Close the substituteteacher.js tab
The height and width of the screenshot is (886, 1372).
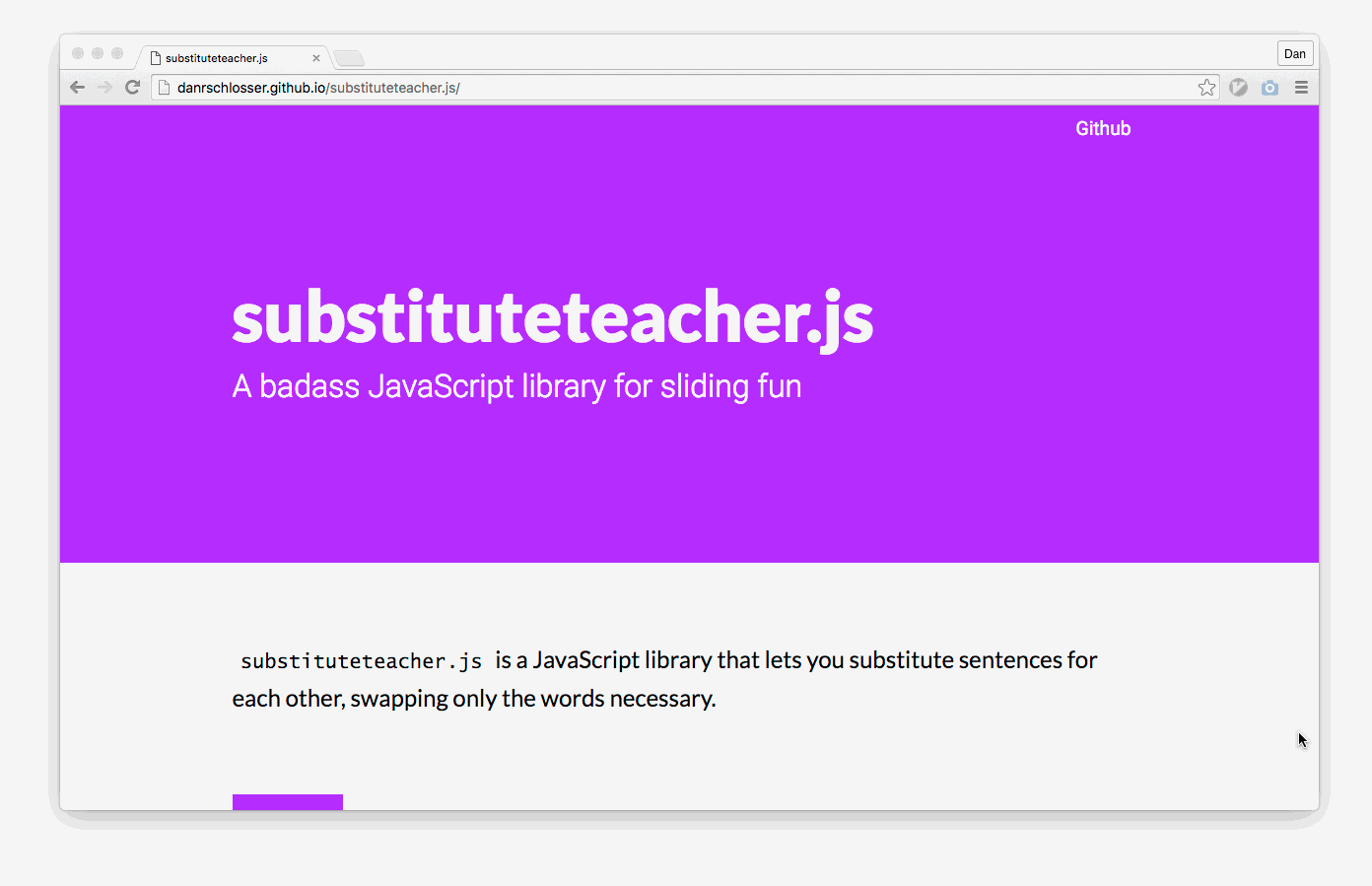316,58
